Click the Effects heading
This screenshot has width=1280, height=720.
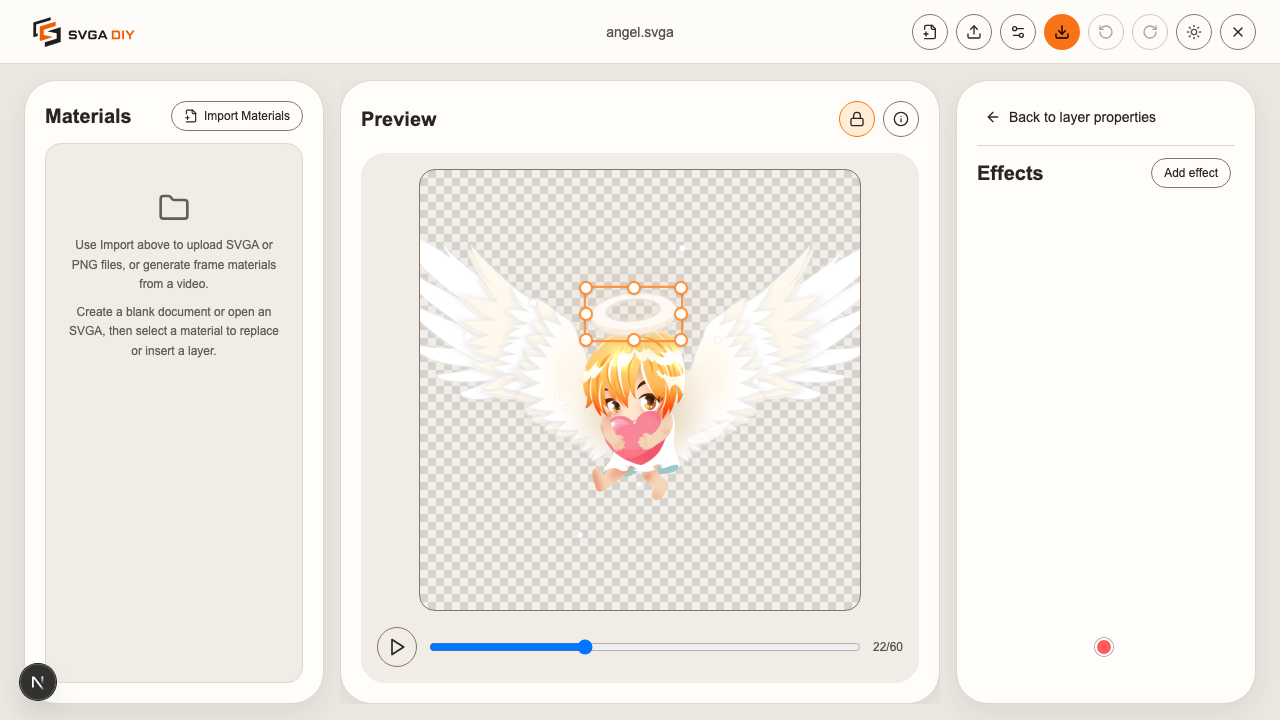pyautogui.click(x=1010, y=173)
